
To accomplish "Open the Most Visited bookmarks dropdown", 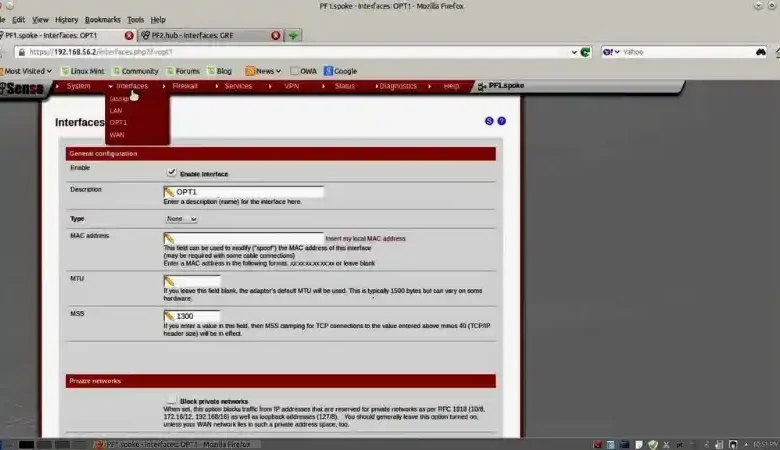I will [x=26, y=71].
